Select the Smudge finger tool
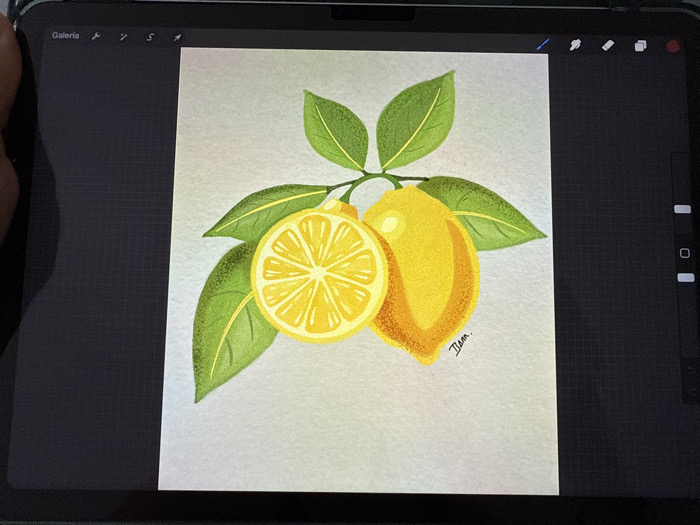 575,45
